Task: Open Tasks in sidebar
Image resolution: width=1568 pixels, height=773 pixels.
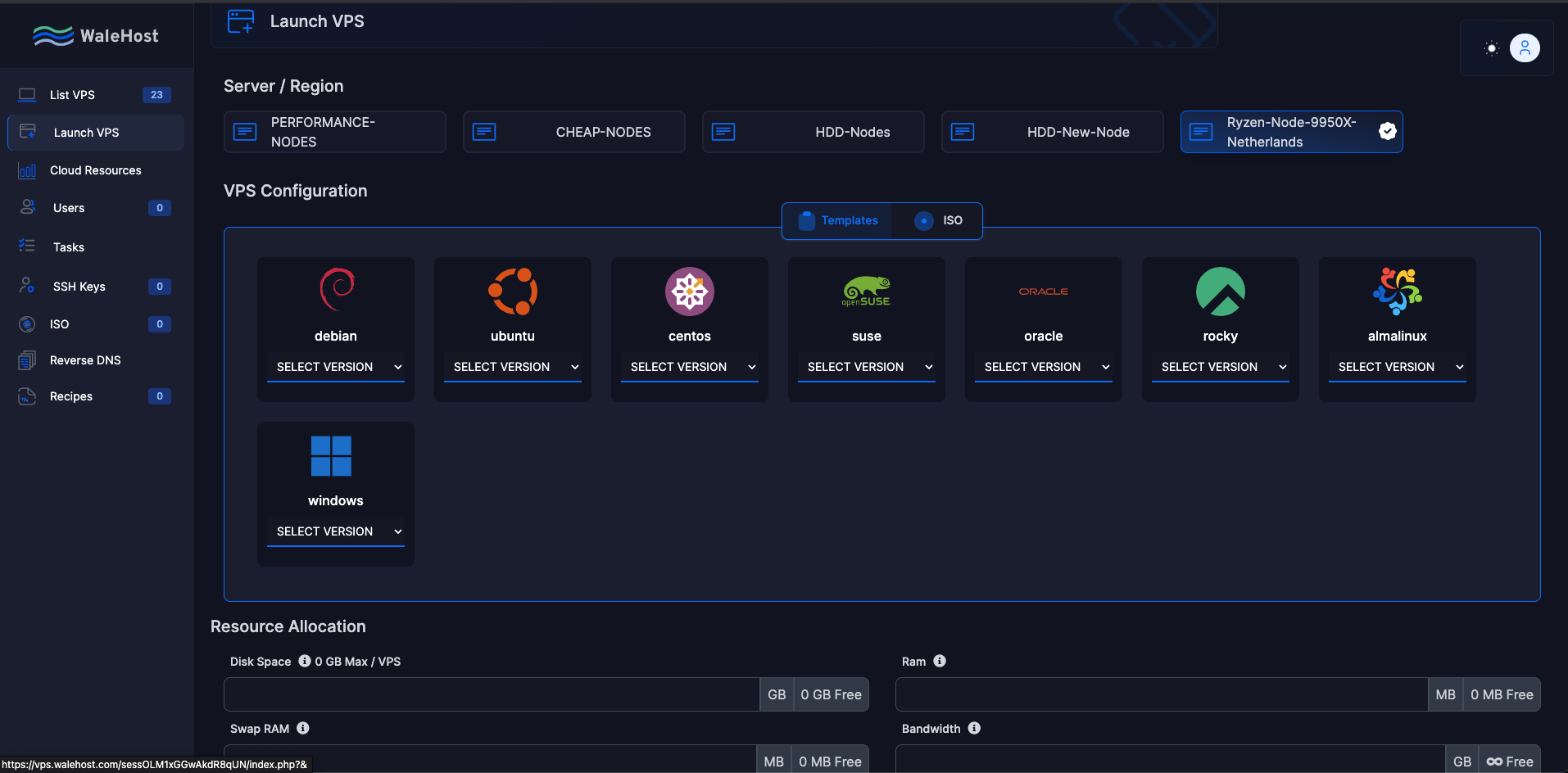Action: coord(96,247)
